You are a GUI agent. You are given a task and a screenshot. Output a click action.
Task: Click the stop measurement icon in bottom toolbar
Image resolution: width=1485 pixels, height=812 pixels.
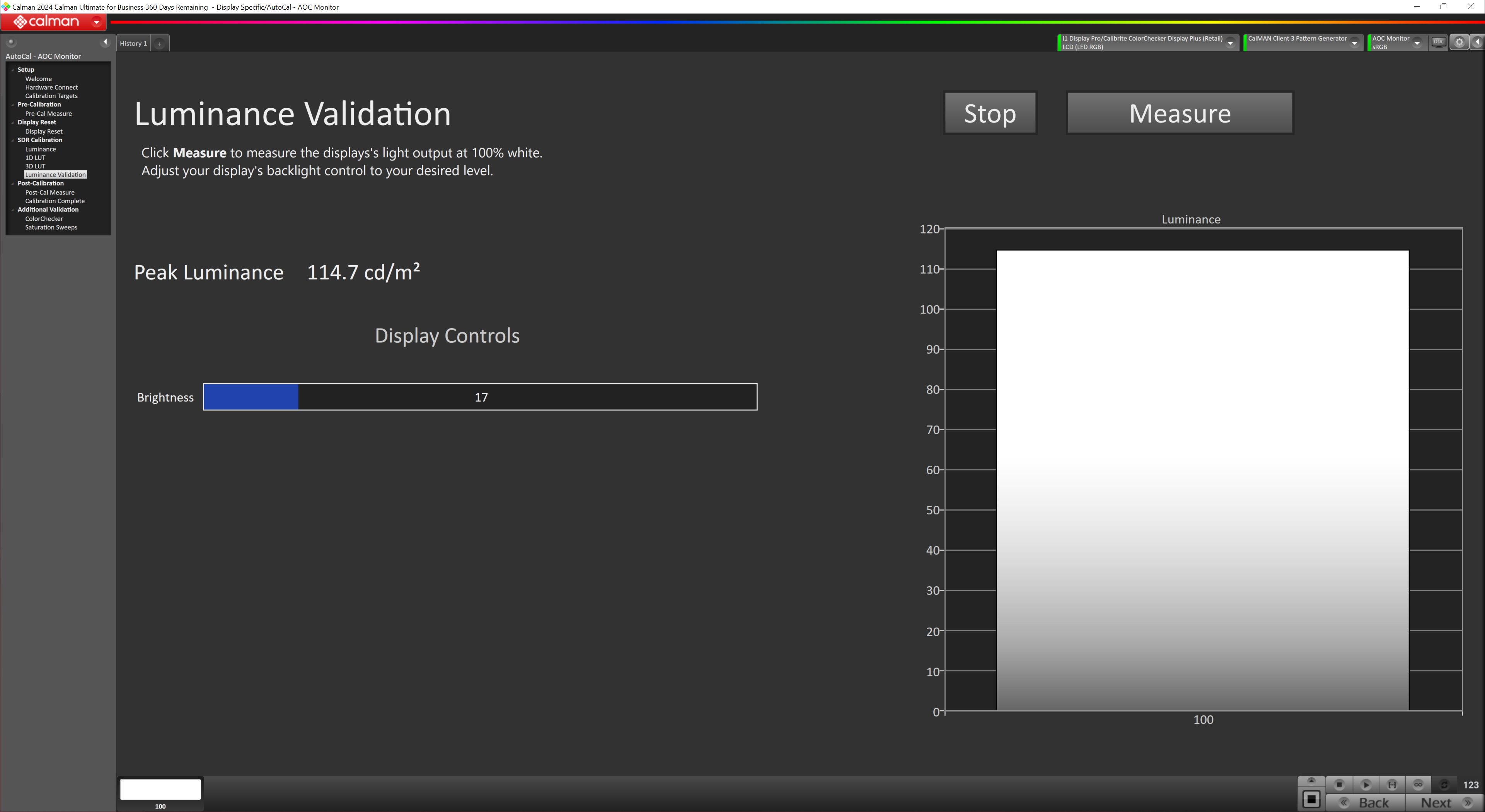click(x=1339, y=784)
